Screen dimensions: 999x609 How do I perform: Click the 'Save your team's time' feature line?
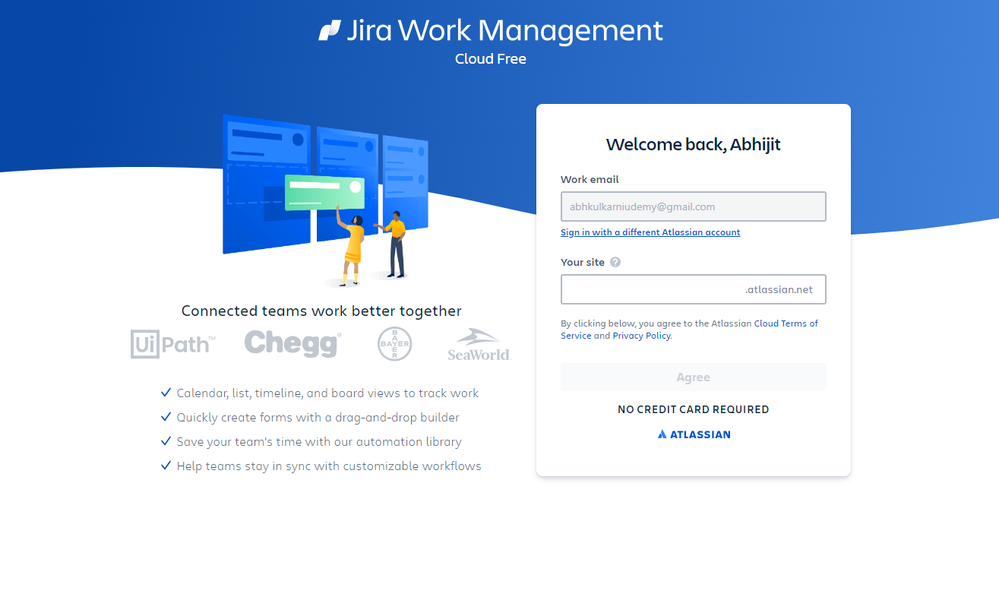pos(319,441)
